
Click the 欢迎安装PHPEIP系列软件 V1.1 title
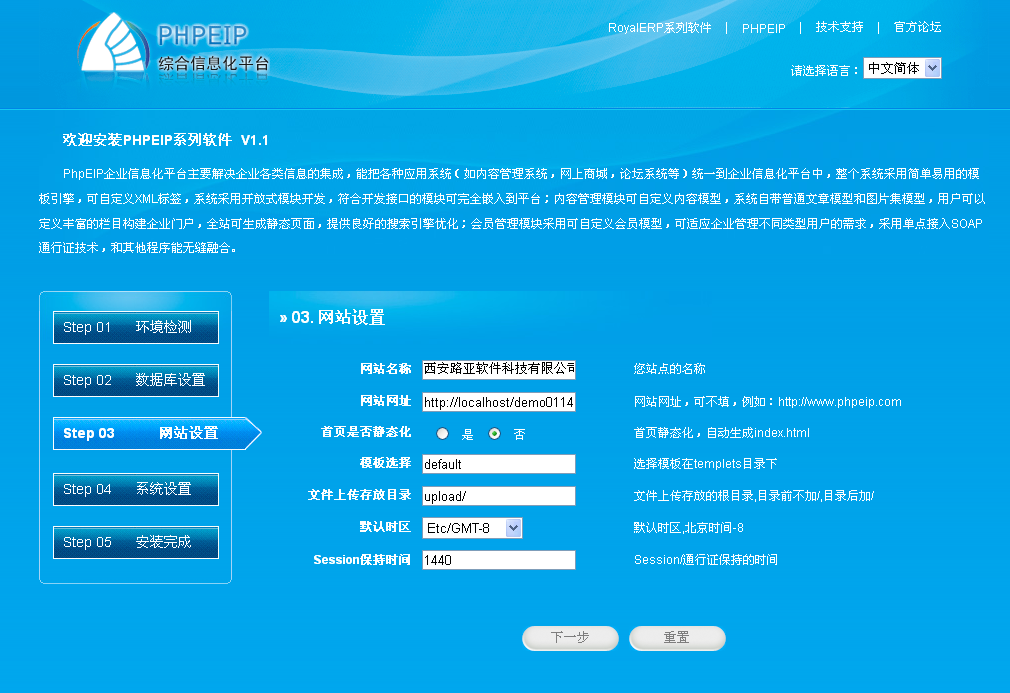tap(166, 140)
